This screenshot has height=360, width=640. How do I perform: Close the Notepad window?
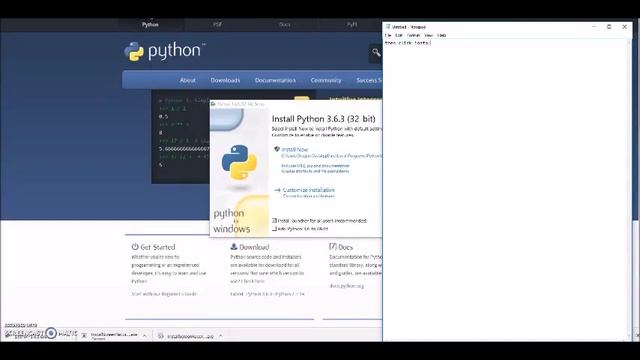click(624, 27)
